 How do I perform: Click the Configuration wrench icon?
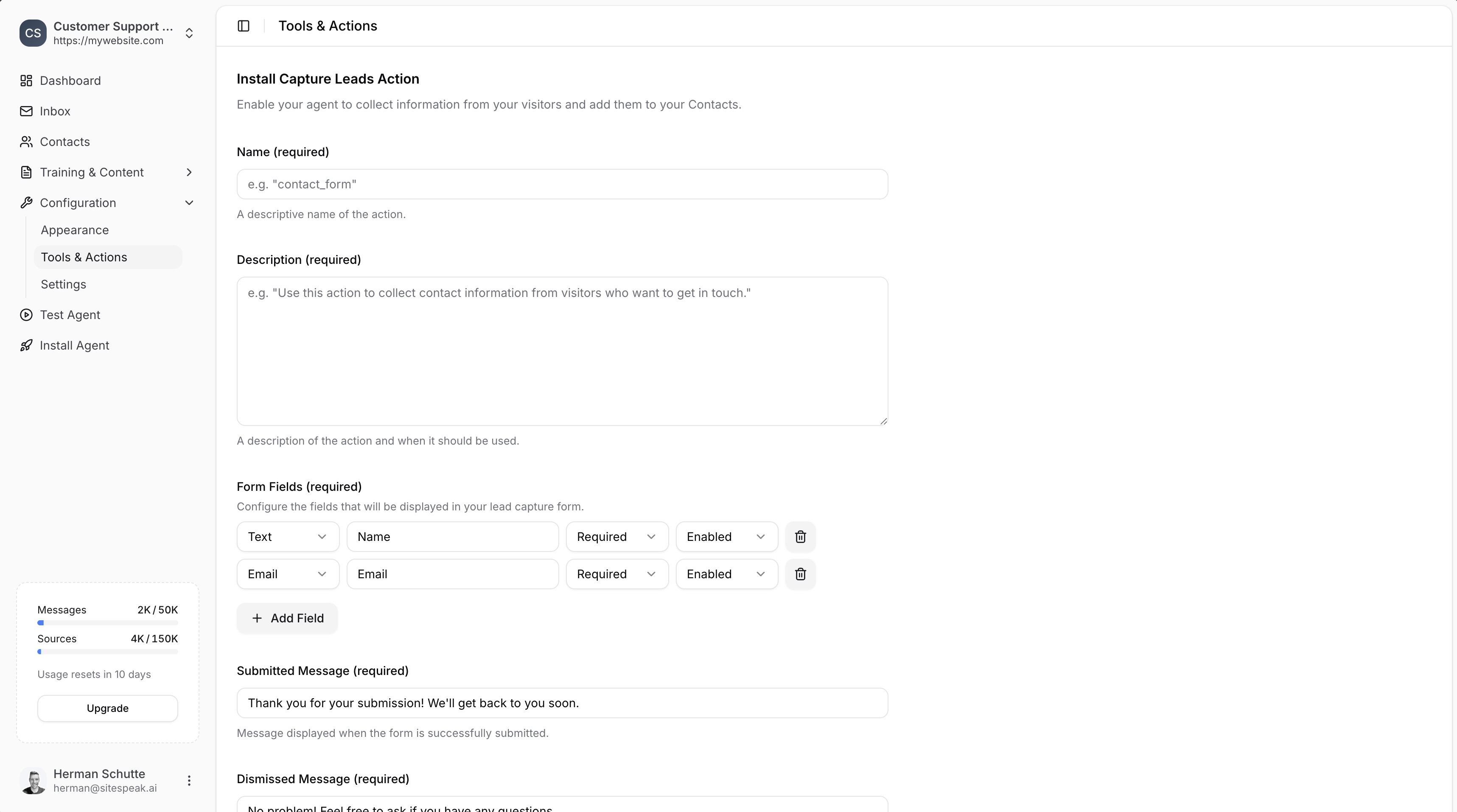[x=26, y=202]
